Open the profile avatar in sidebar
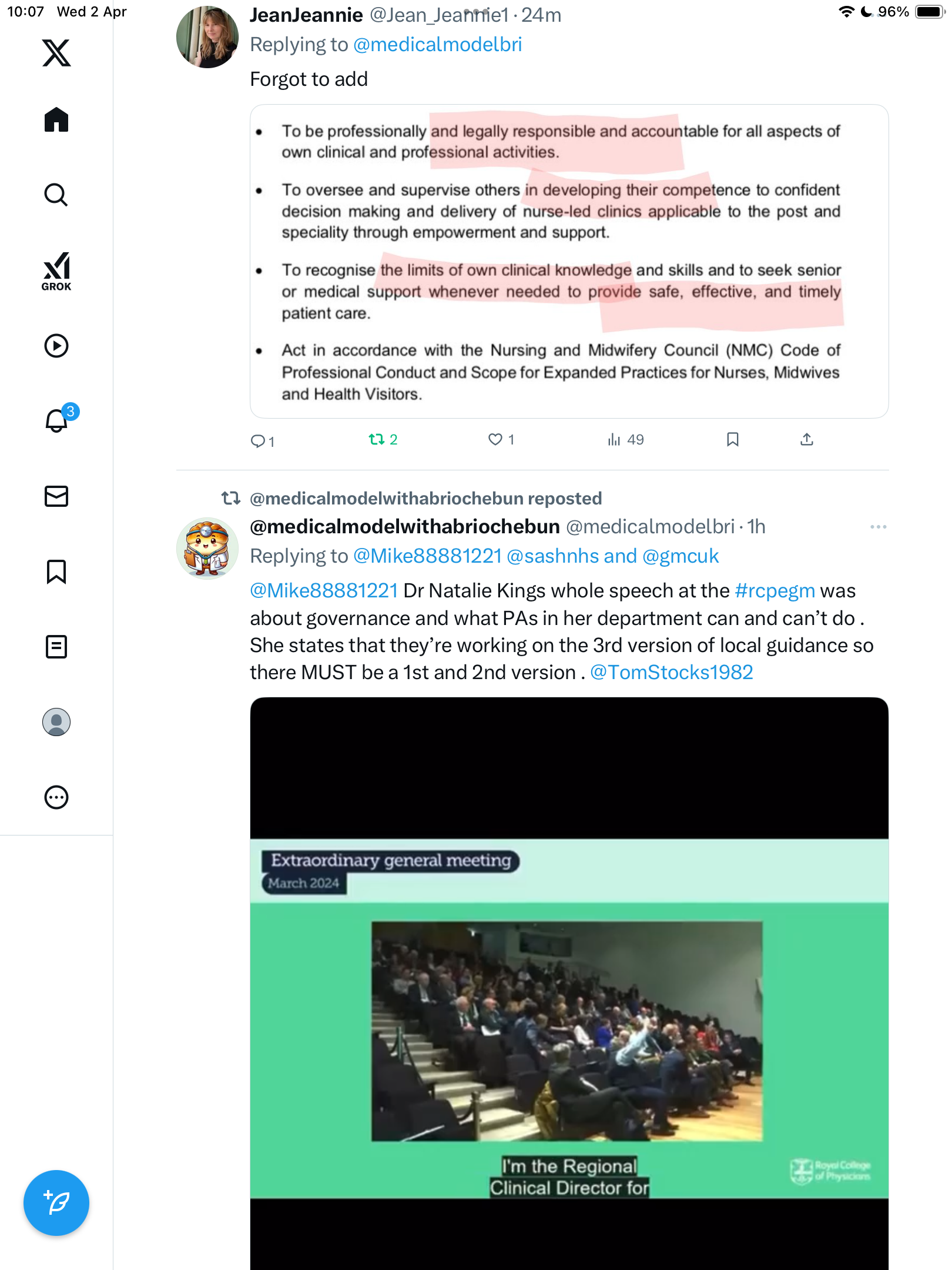The image size is (952, 1270). click(56, 722)
